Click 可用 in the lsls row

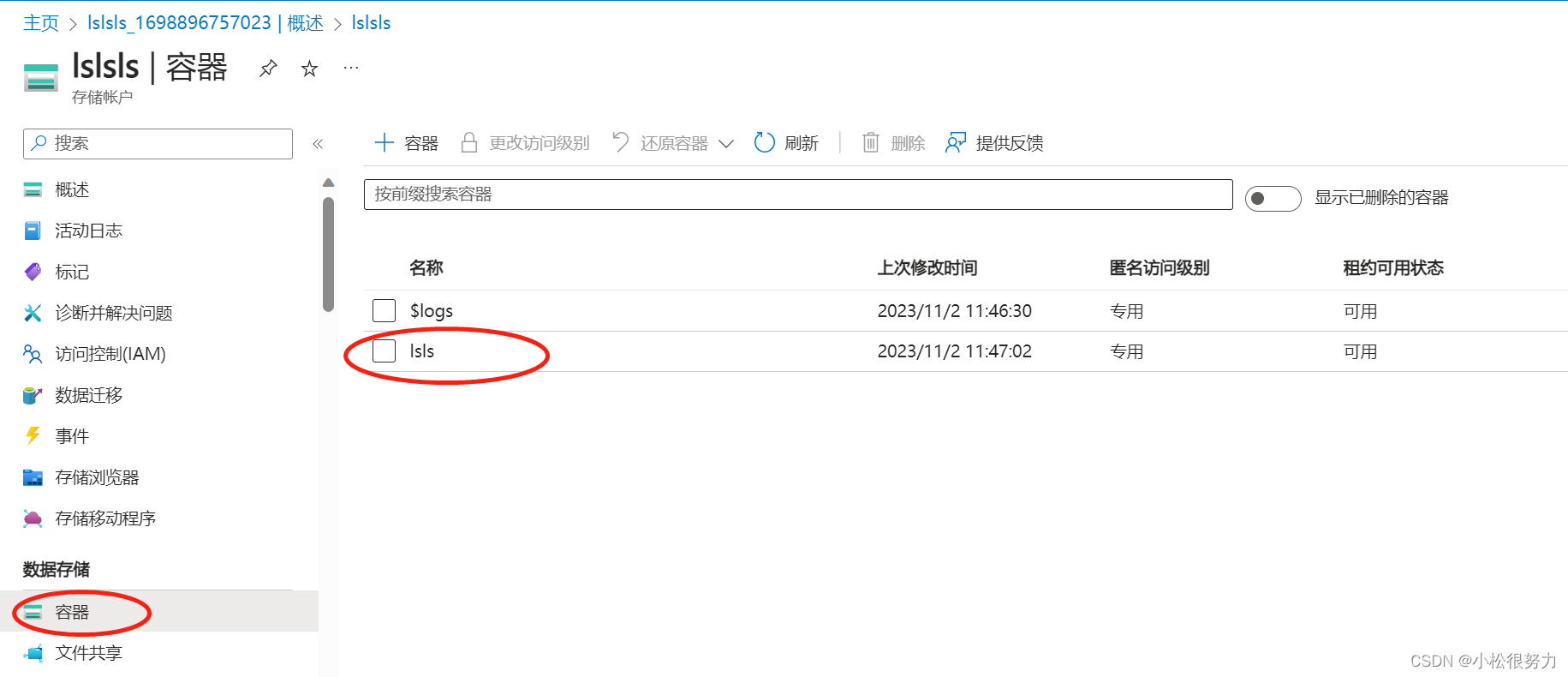coord(1361,351)
